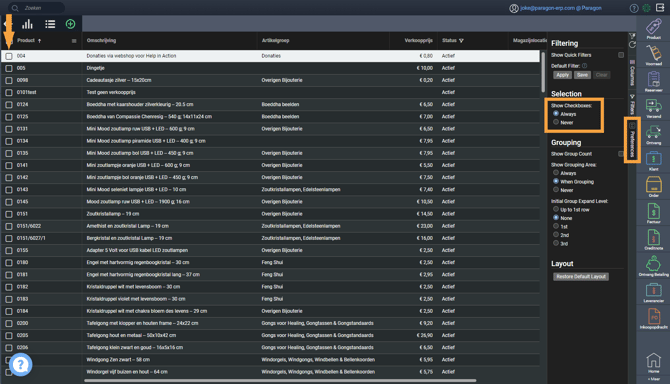Choose 2nd initial group expand level
Screen dimensions: 670x384
tap(556, 235)
